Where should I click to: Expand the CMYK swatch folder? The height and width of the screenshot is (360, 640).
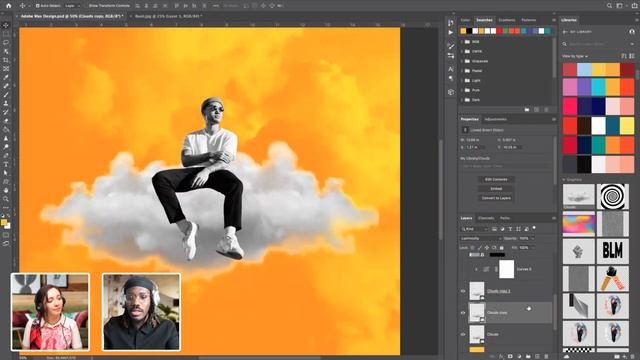(462, 51)
